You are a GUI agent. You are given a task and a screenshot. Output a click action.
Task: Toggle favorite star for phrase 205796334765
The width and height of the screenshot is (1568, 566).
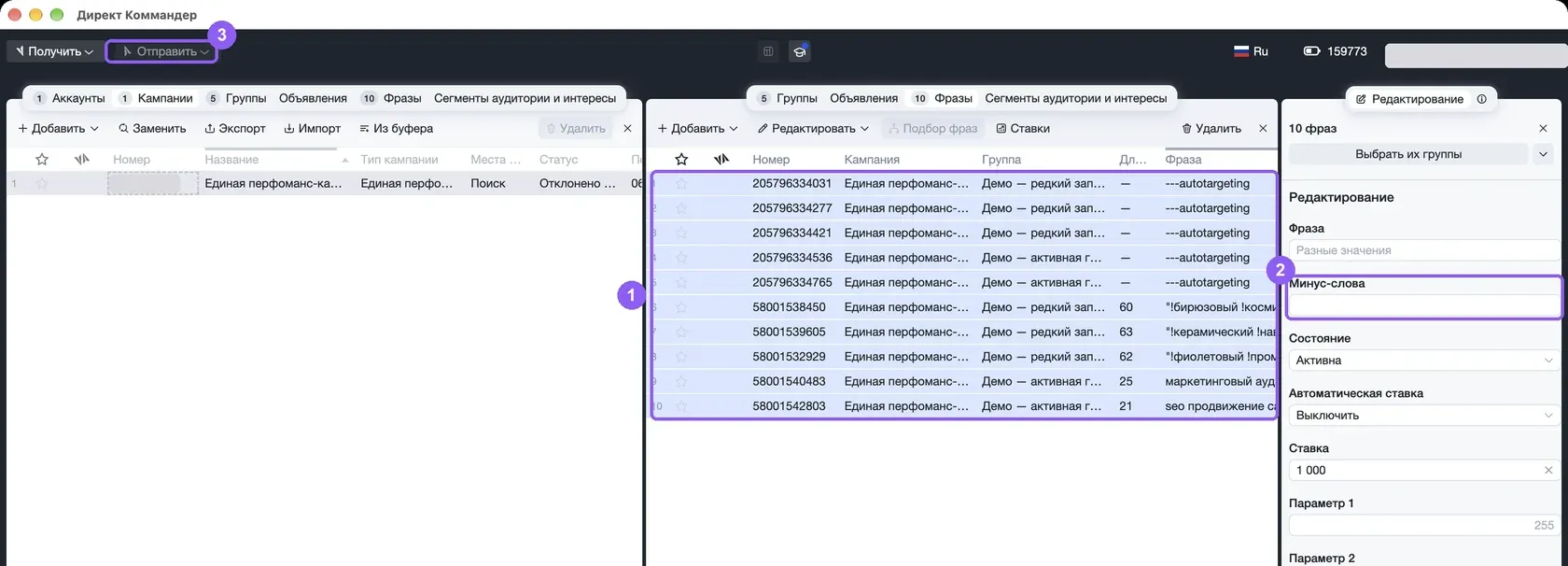681,282
